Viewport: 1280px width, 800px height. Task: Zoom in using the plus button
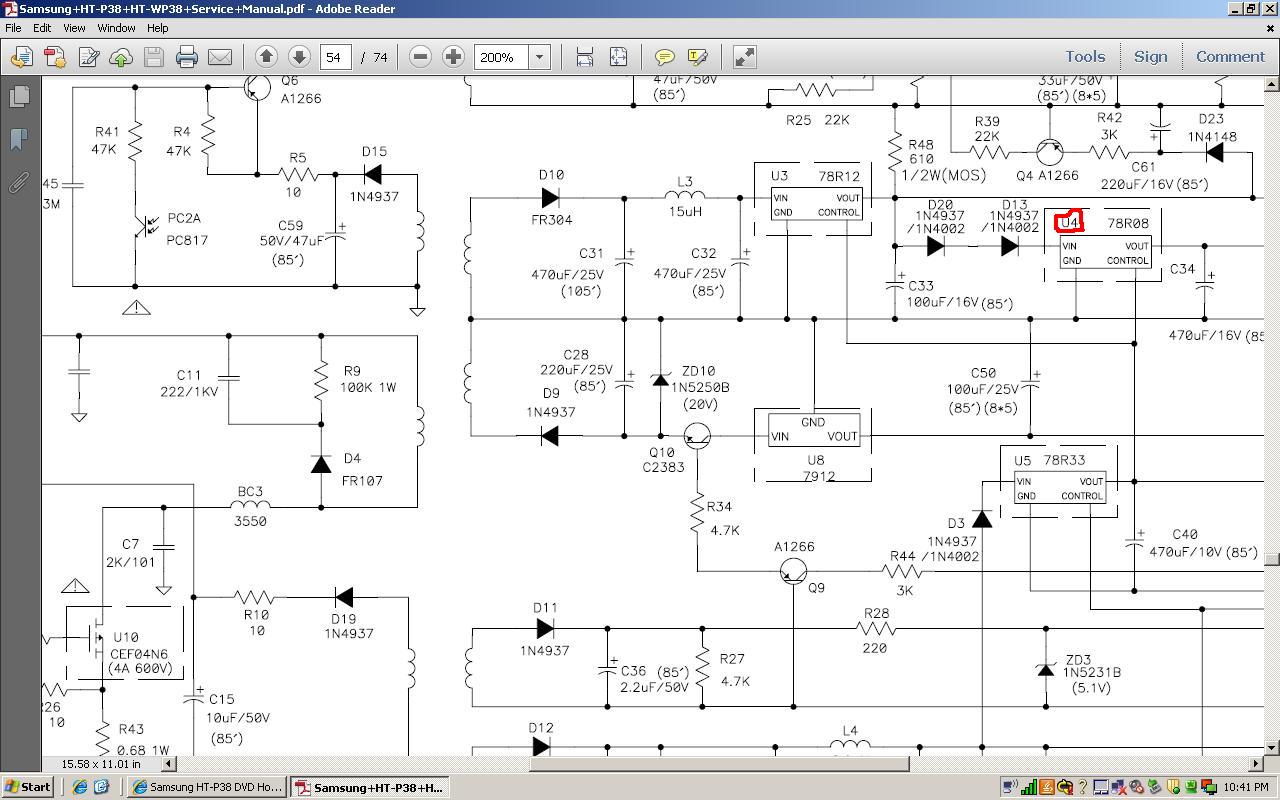pyautogui.click(x=453, y=57)
